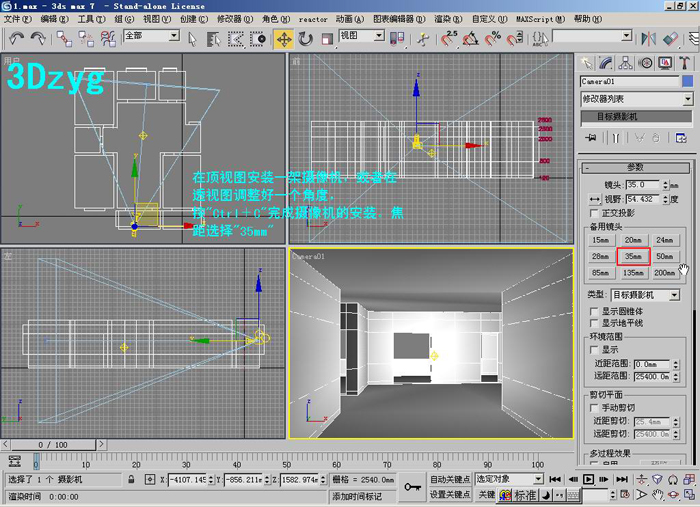
Task: Click the Redo arrow in the main toolbar
Action: pyautogui.click(x=38, y=39)
